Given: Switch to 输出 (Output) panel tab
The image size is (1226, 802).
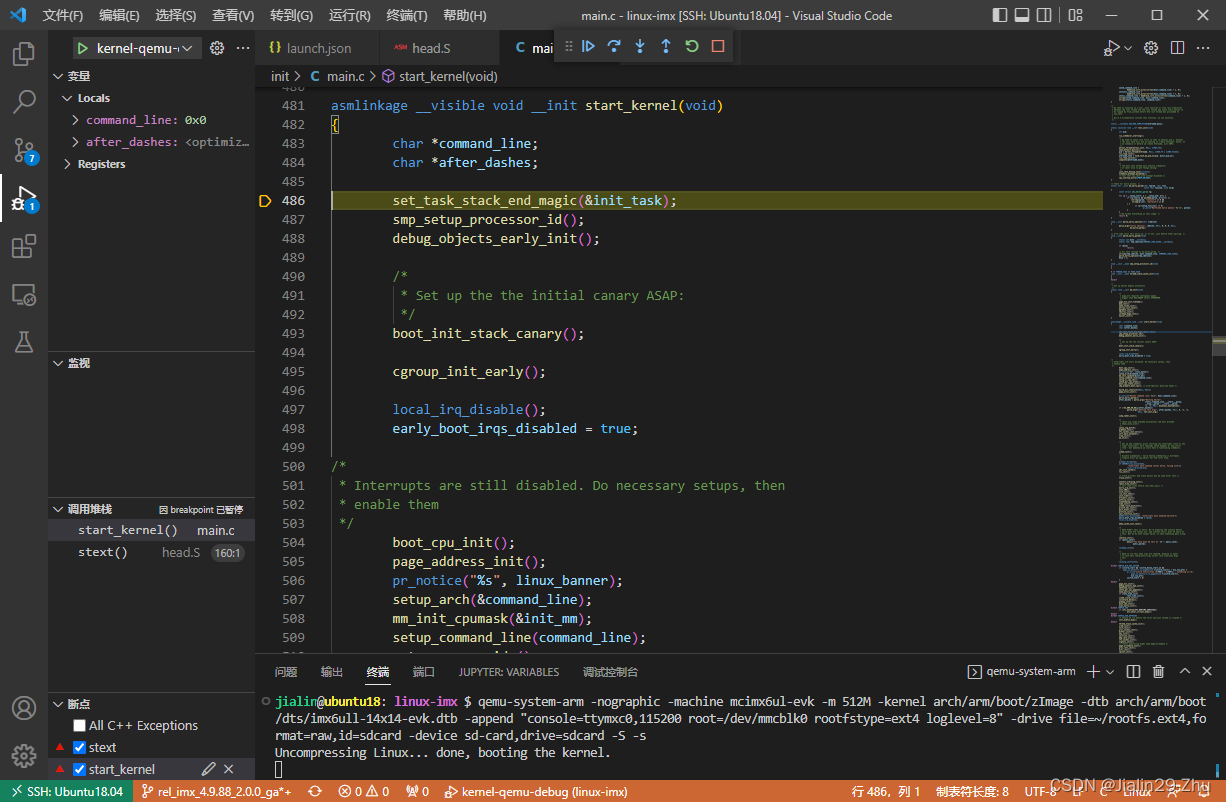Looking at the screenshot, I should pyautogui.click(x=332, y=672).
